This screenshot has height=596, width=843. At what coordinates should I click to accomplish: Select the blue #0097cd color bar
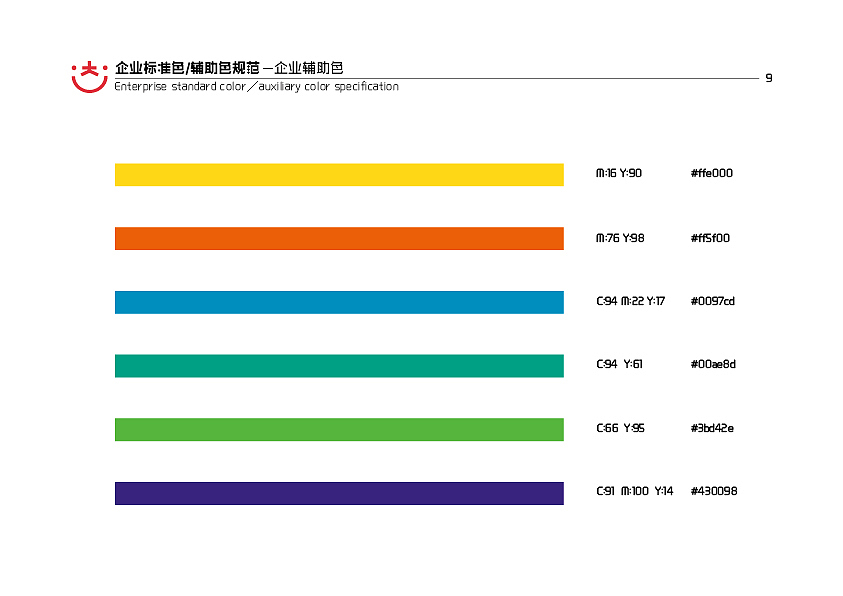pos(339,301)
